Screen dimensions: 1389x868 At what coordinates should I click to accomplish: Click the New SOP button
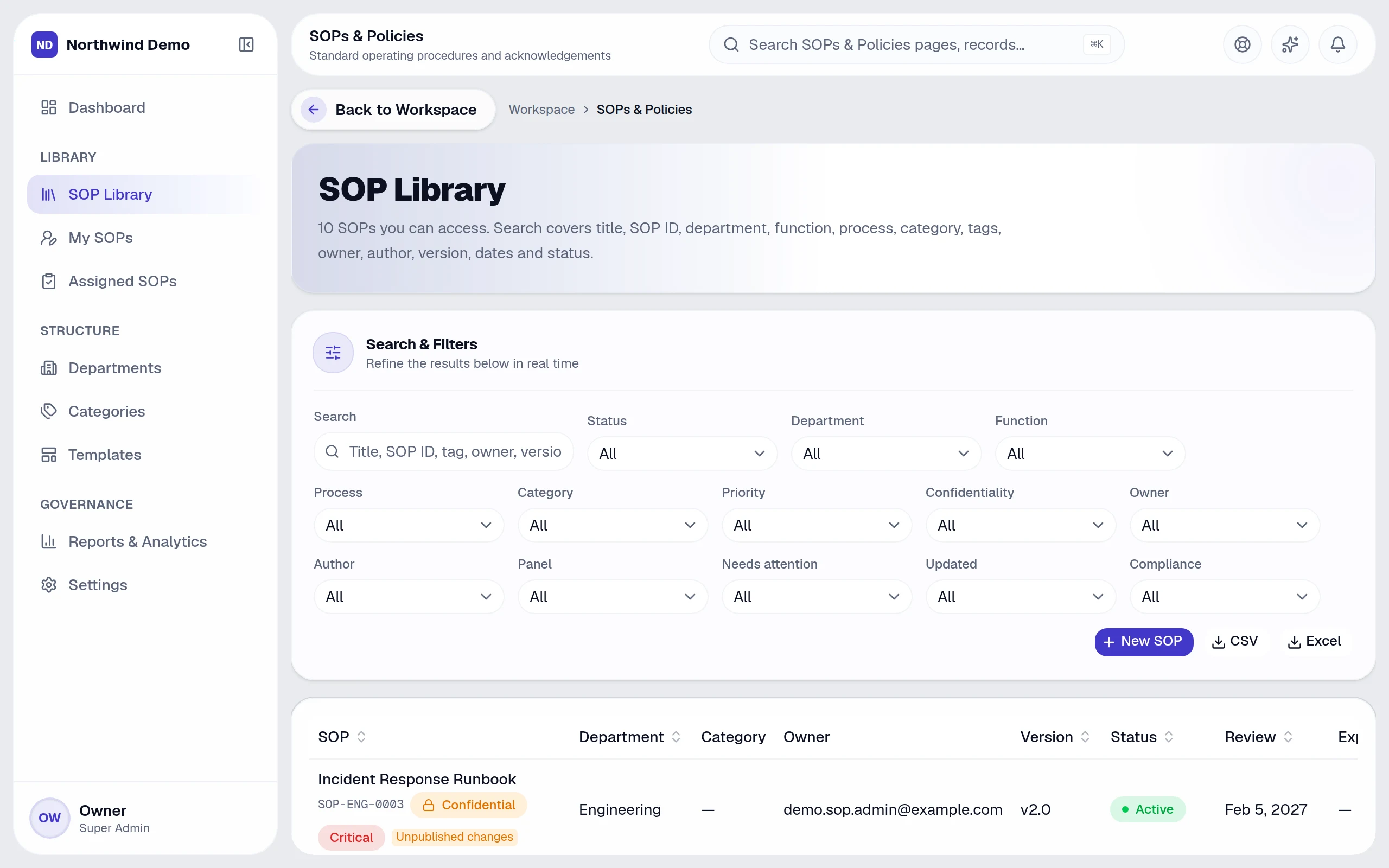(x=1143, y=642)
